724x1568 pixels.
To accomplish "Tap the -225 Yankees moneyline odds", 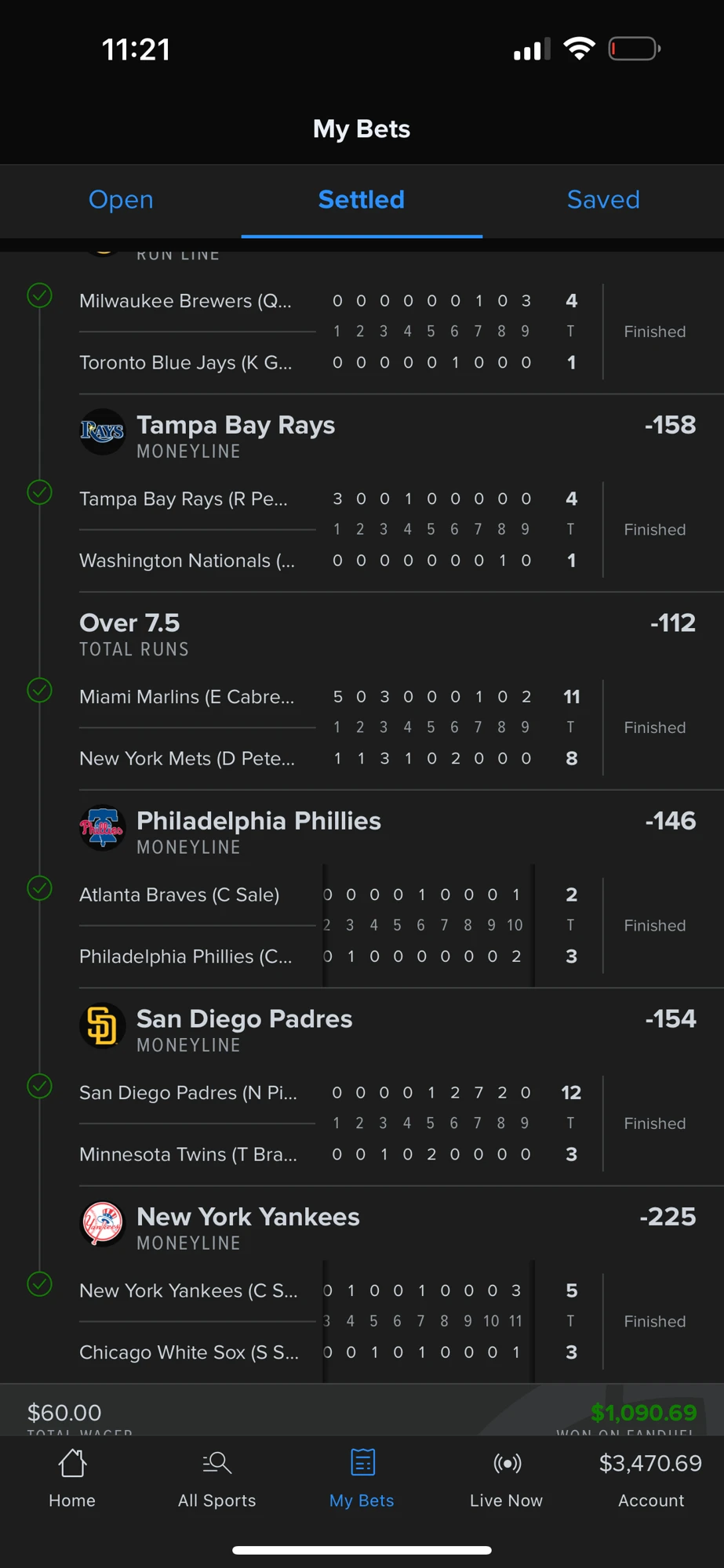I will [x=668, y=1217].
